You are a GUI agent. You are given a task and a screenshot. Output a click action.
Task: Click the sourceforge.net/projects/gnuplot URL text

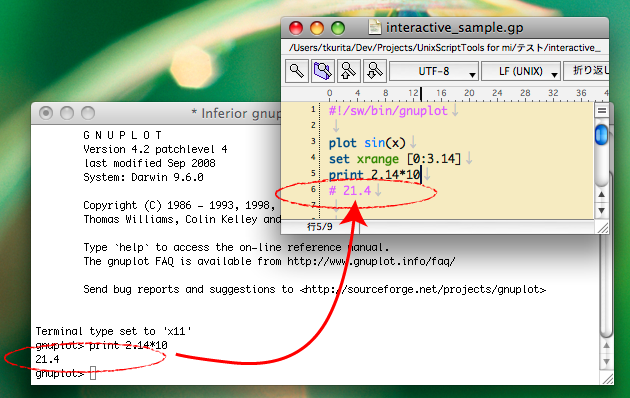coord(423,290)
